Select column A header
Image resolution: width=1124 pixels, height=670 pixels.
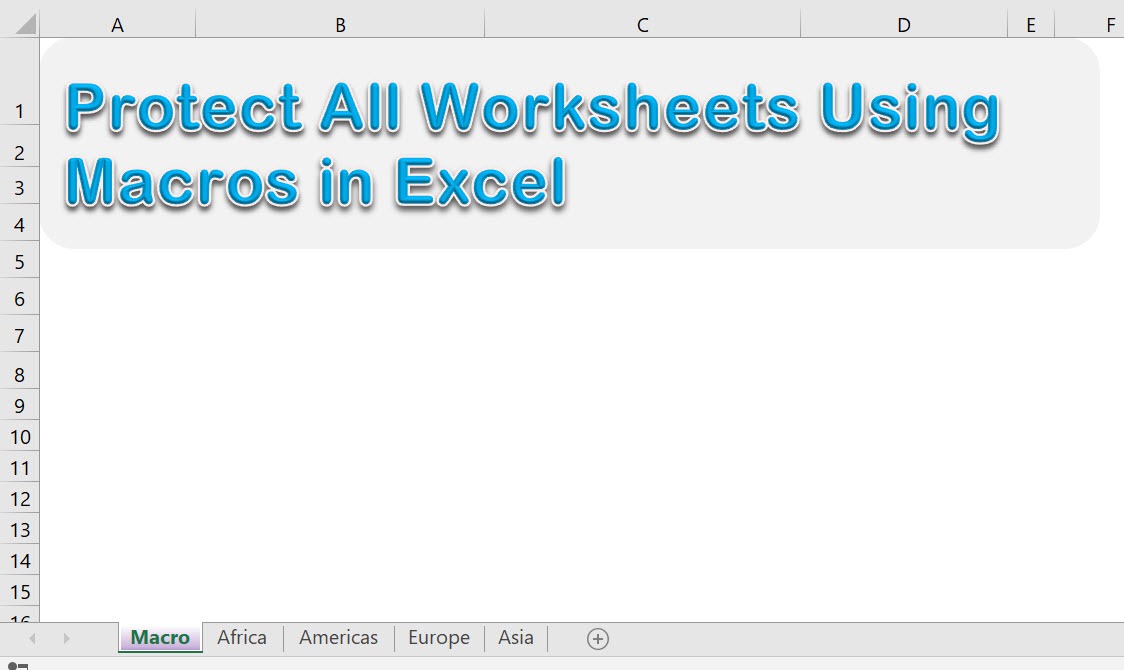click(118, 25)
